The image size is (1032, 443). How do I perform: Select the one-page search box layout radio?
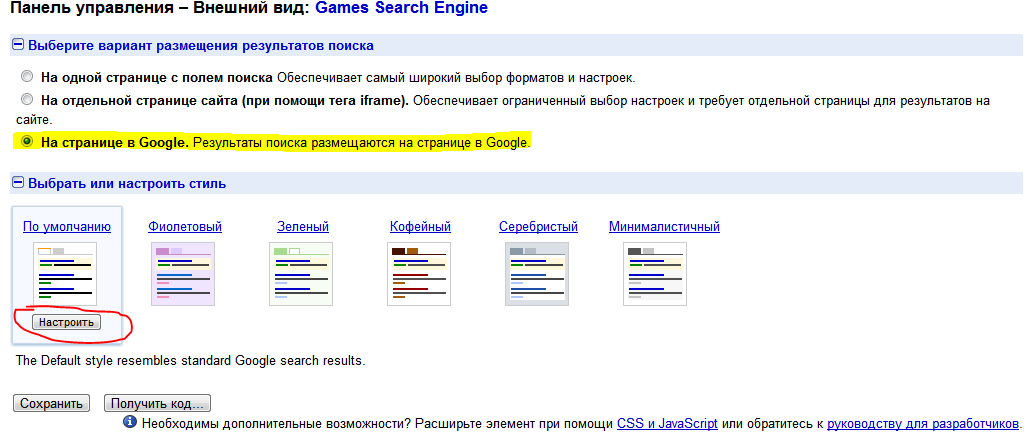coord(26,78)
